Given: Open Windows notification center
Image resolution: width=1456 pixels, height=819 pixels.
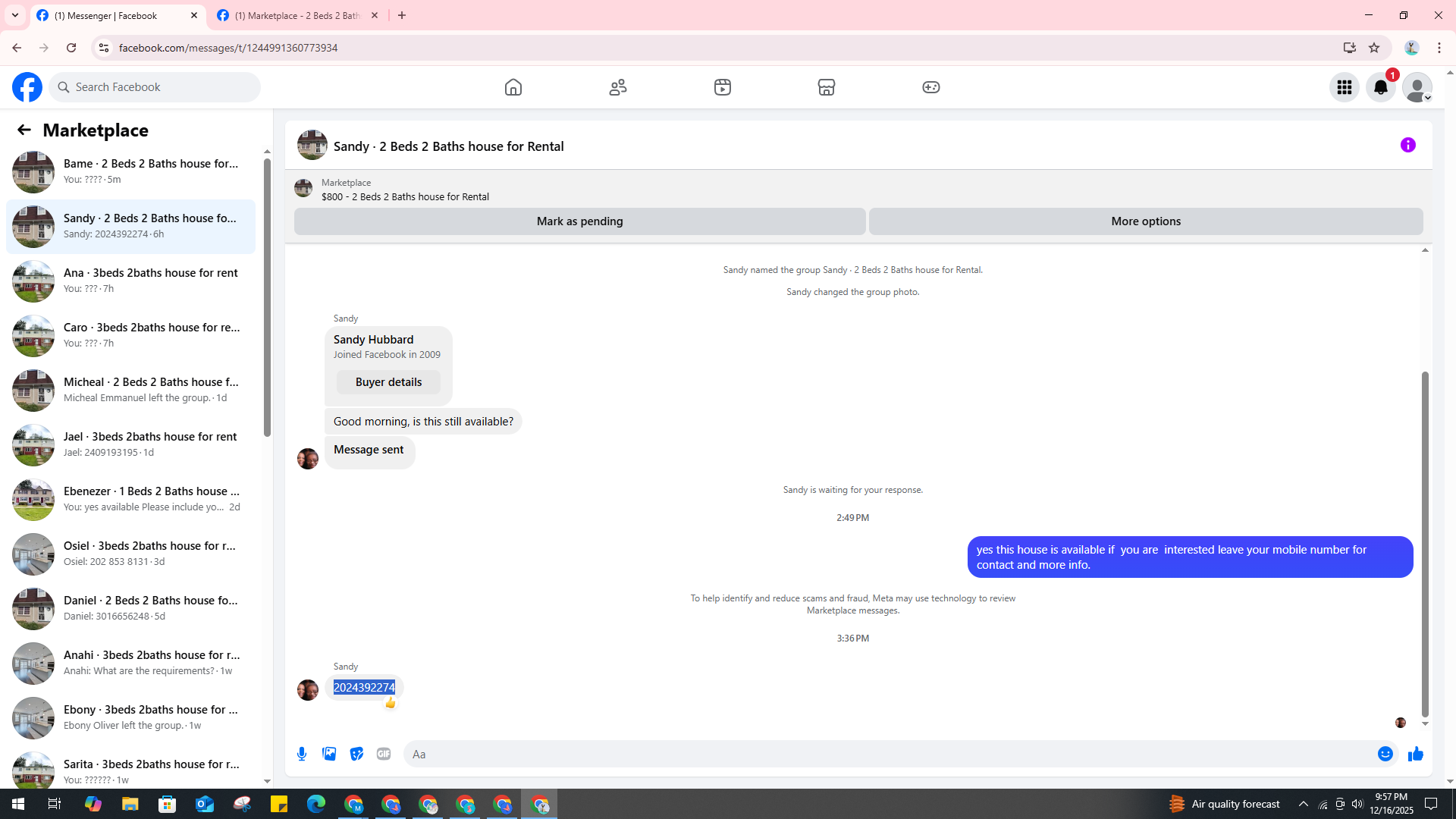Looking at the screenshot, I should (1432, 804).
